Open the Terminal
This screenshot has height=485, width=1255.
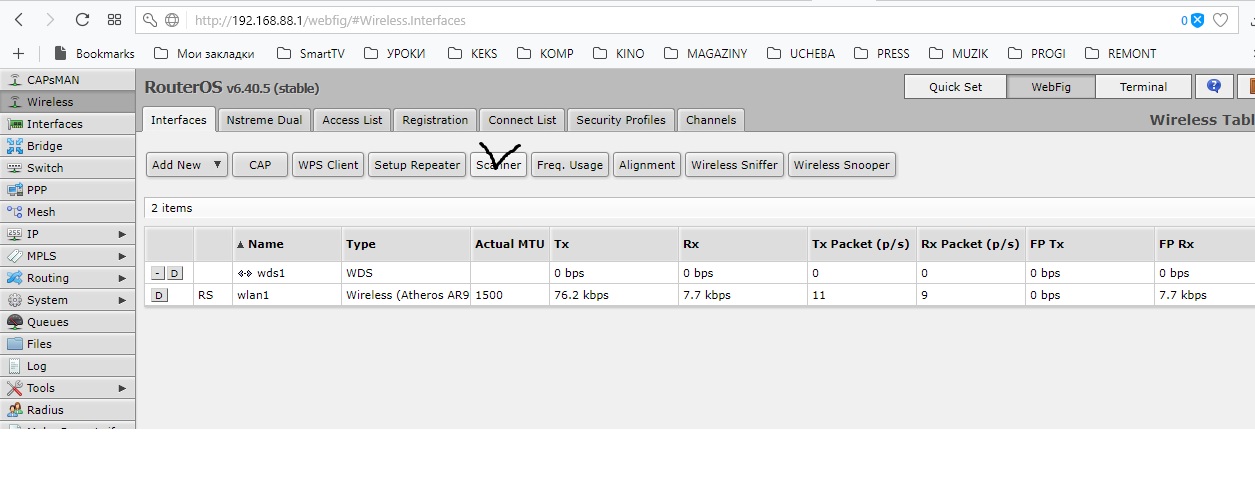pos(1143,87)
